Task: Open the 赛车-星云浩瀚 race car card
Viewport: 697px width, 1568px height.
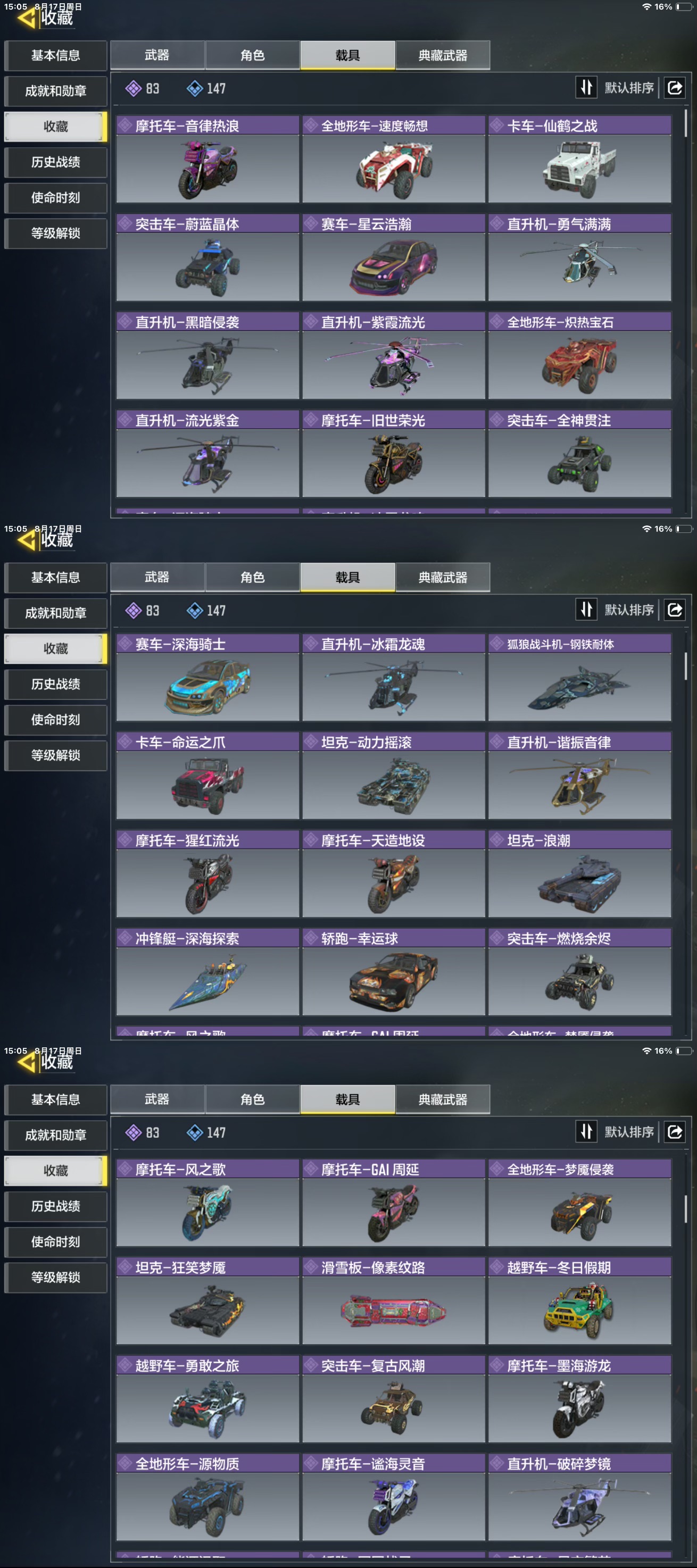Action: pos(393,257)
